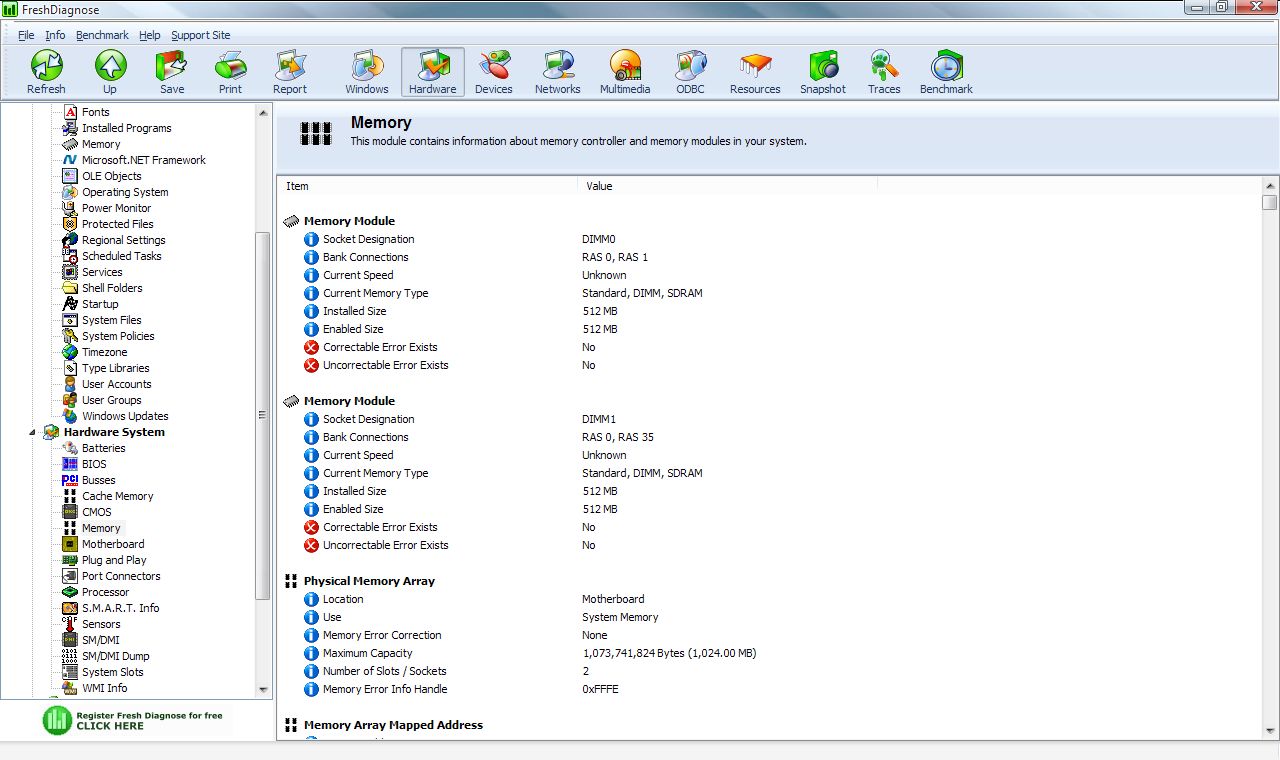Image resolution: width=1280 pixels, height=760 pixels.
Task: Click the Save toolbar icon
Action: (172, 72)
